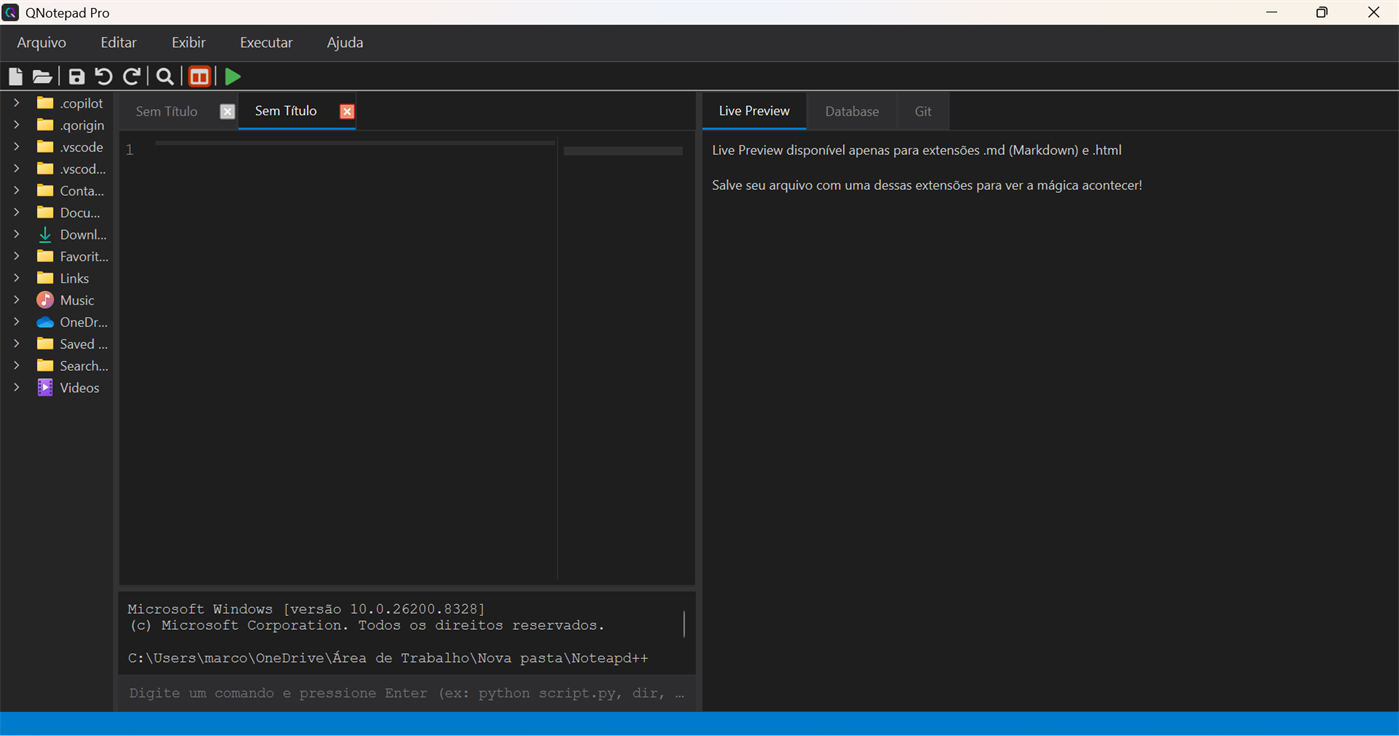The height and width of the screenshot is (736, 1399).
Task: Expand the Downl... folder
Action: tap(16, 234)
